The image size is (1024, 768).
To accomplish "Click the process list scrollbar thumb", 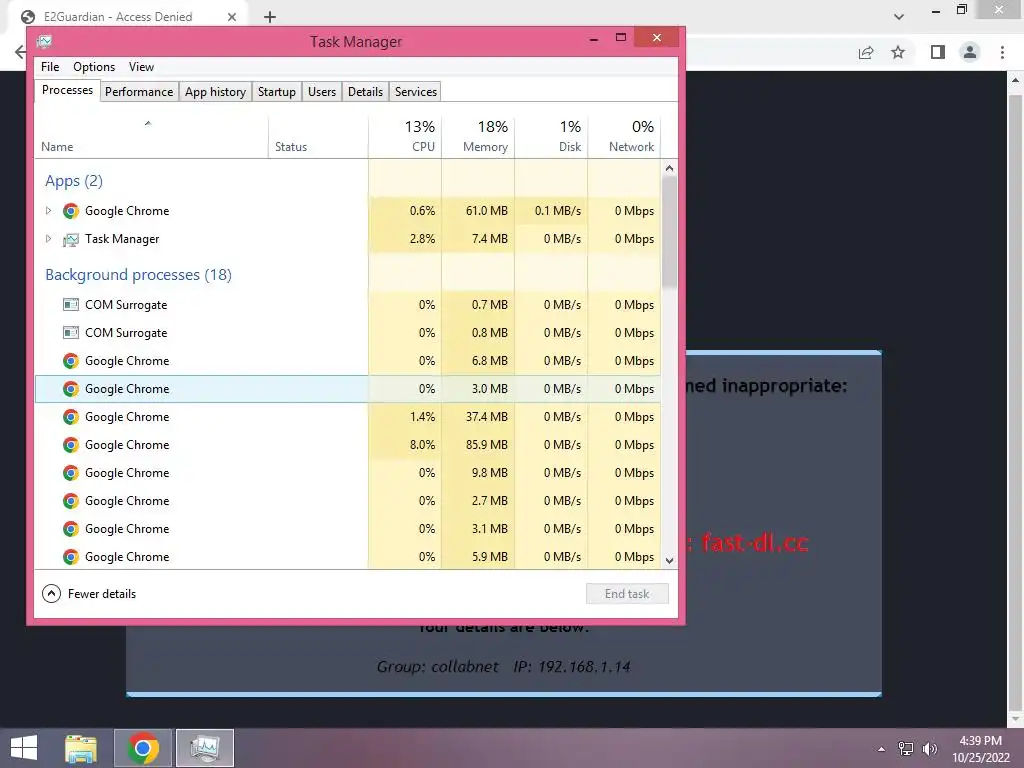I will [669, 232].
